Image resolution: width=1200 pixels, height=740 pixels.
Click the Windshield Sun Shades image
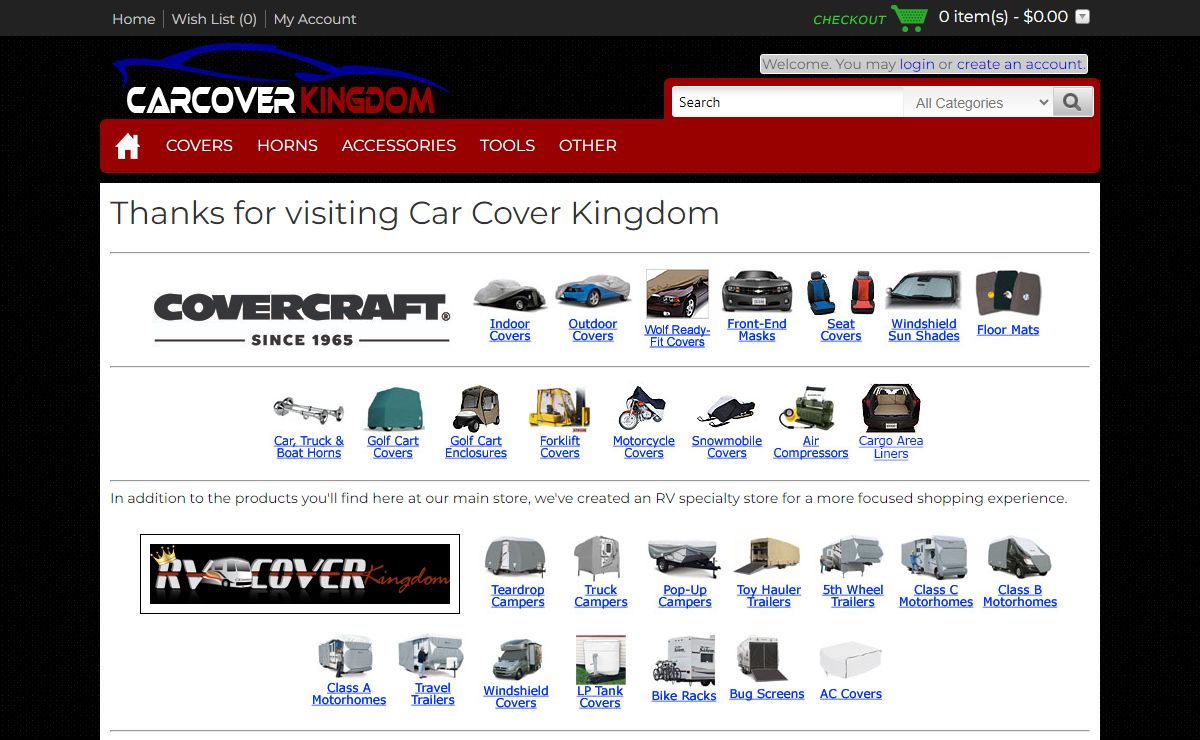(924, 292)
